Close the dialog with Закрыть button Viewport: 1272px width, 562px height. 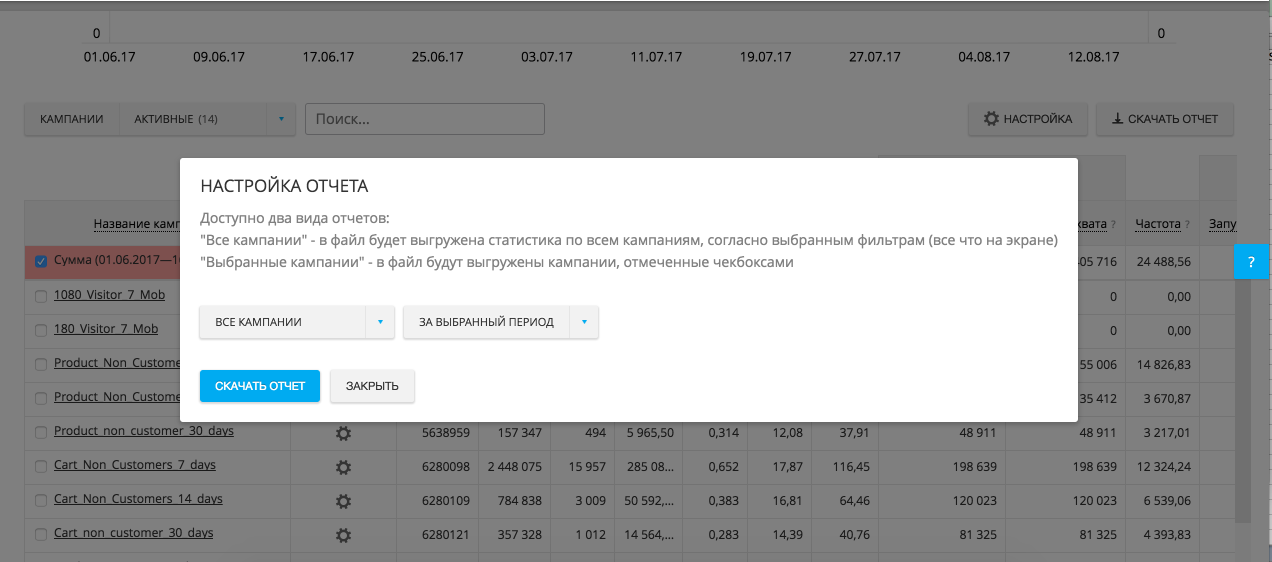372,386
